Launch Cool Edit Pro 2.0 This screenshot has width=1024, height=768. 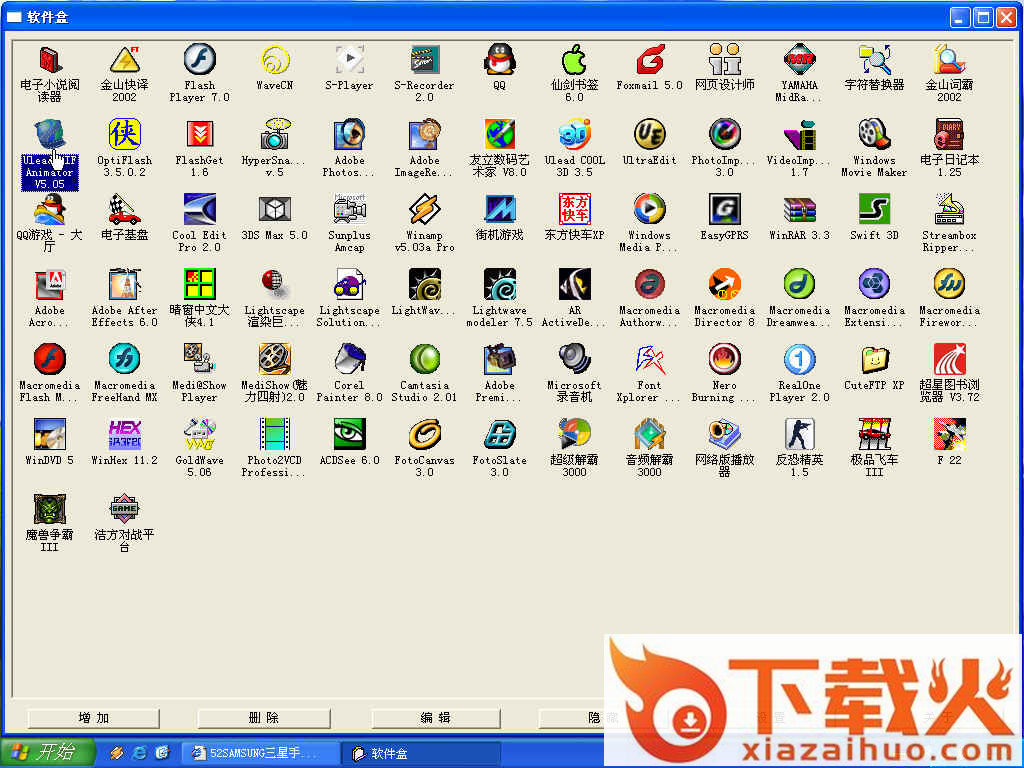pyautogui.click(x=199, y=210)
